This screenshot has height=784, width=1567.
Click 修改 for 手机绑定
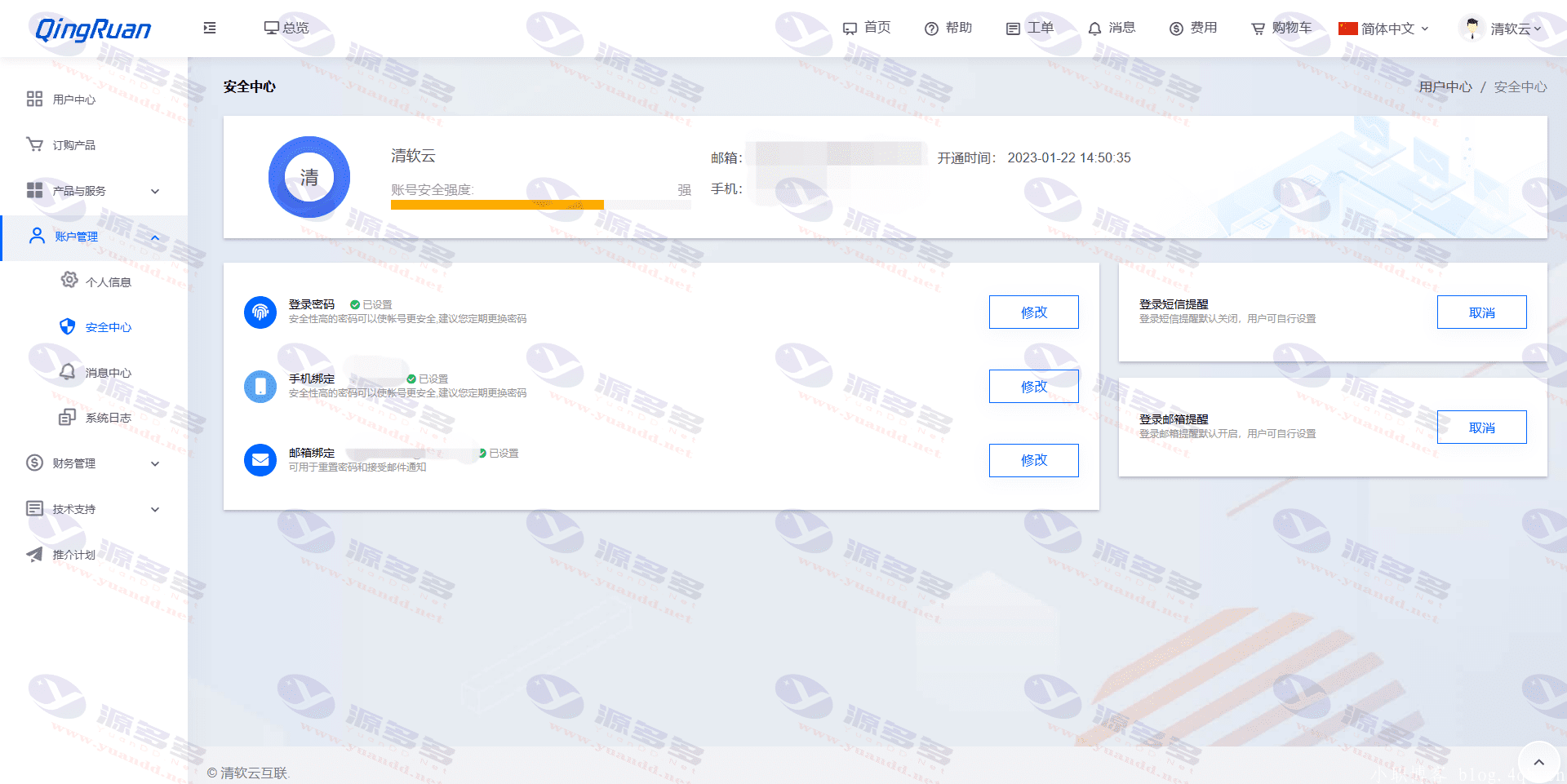pyautogui.click(x=1034, y=386)
